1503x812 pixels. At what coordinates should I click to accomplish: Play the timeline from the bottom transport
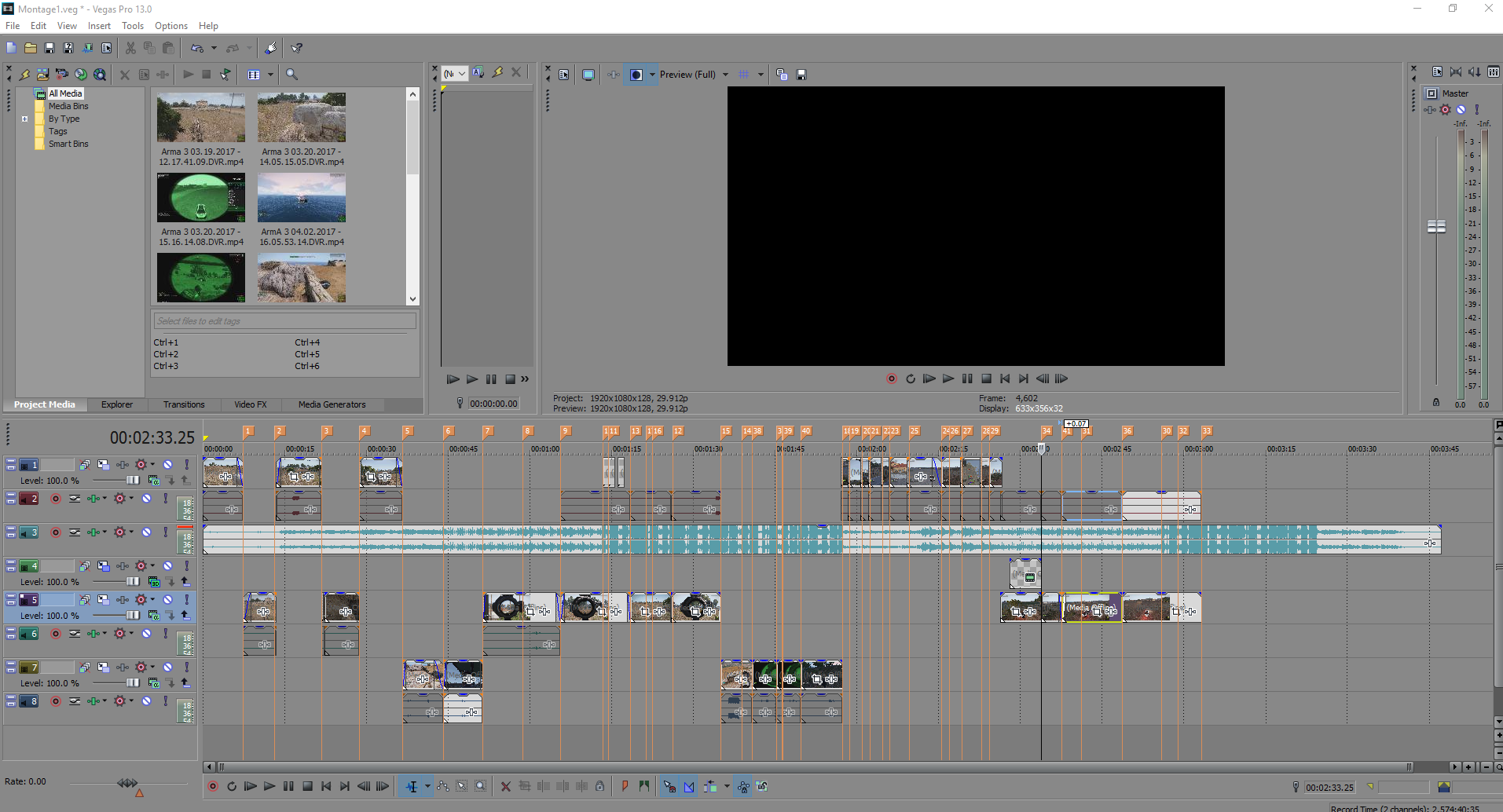269,786
